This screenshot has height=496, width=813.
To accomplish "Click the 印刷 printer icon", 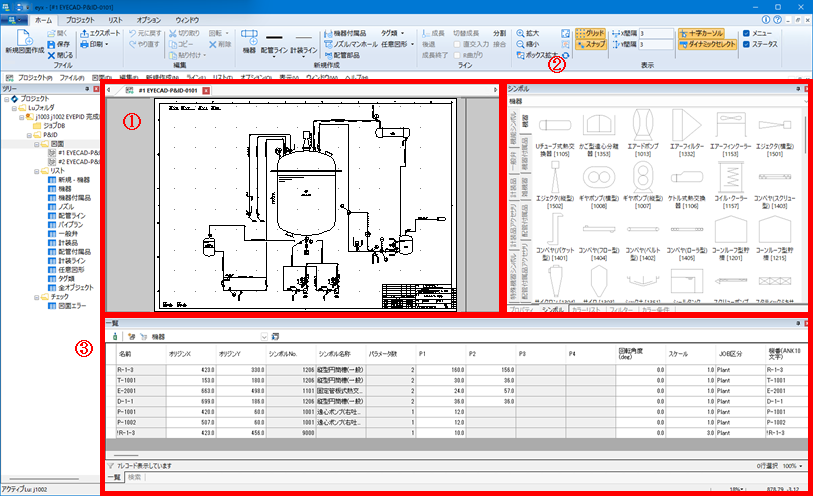I will pos(84,45).
